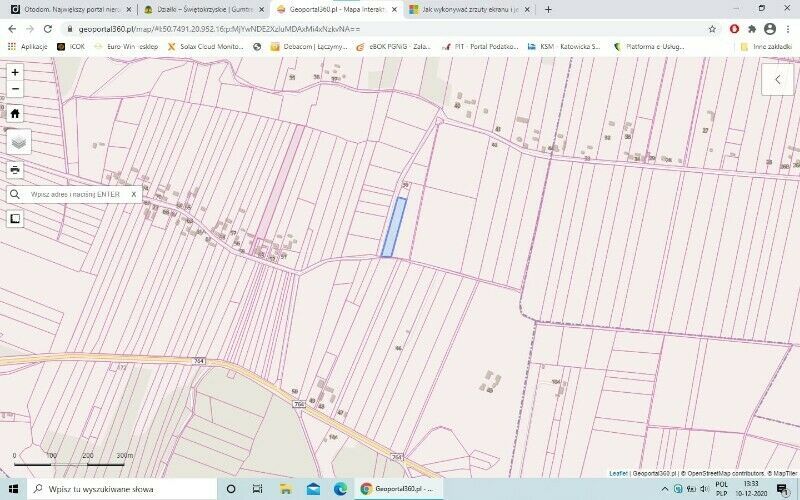Open Chrome extensions puzzle icon
The width and height of the screenshot is (800, 500).
point(752,29)
